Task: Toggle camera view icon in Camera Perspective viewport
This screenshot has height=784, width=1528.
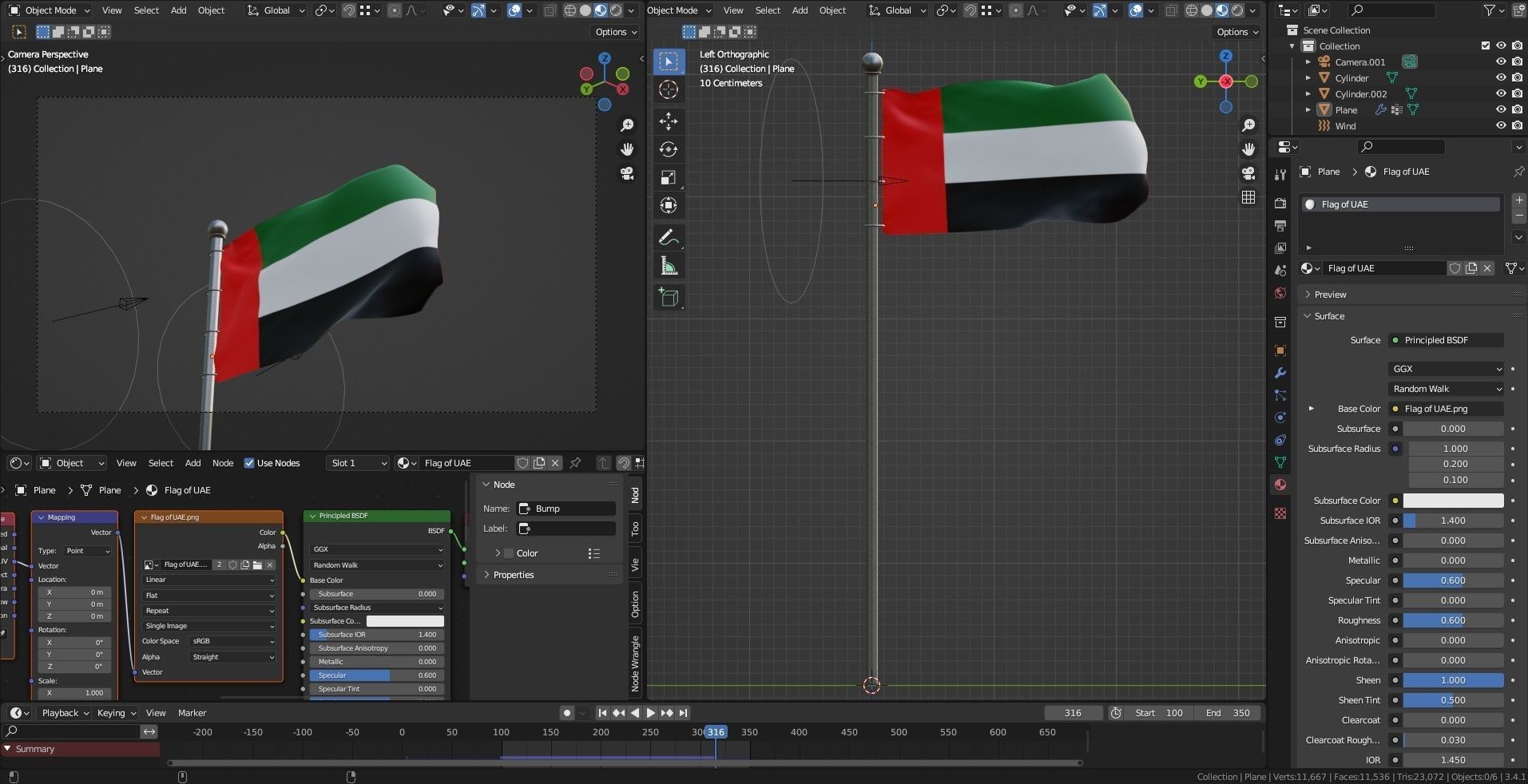Action: (x=627, y=173)
